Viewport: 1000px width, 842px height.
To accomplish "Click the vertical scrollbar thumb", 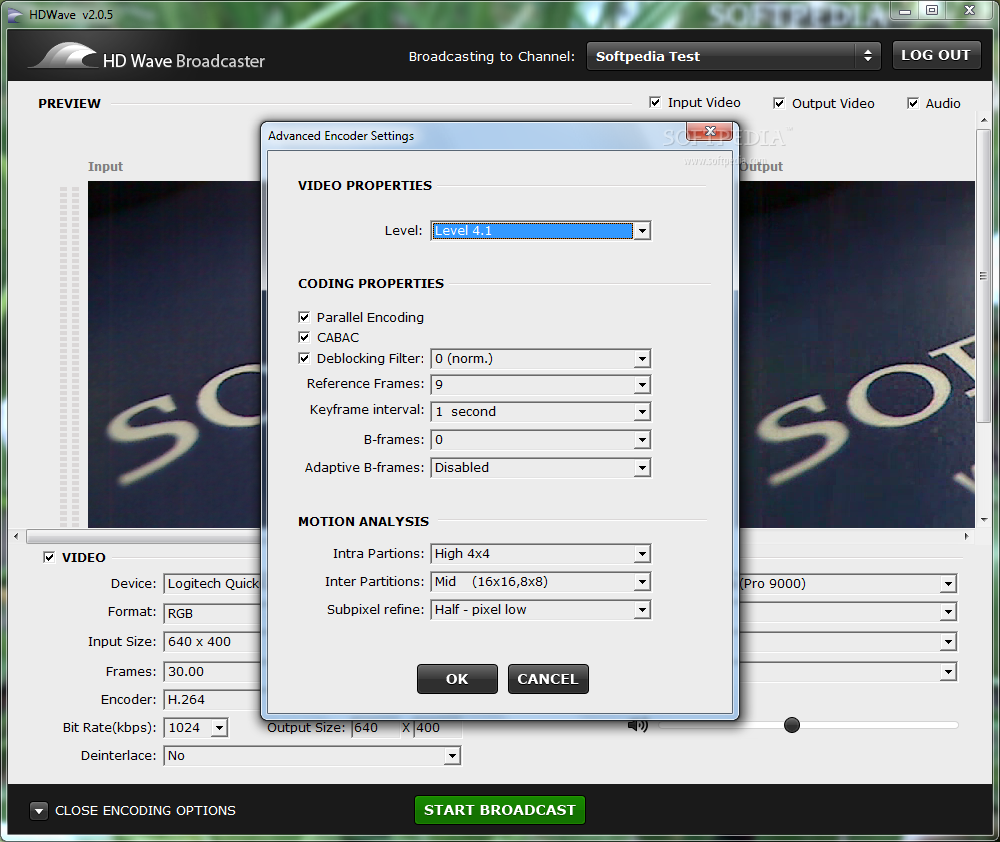I will point(983,276).
